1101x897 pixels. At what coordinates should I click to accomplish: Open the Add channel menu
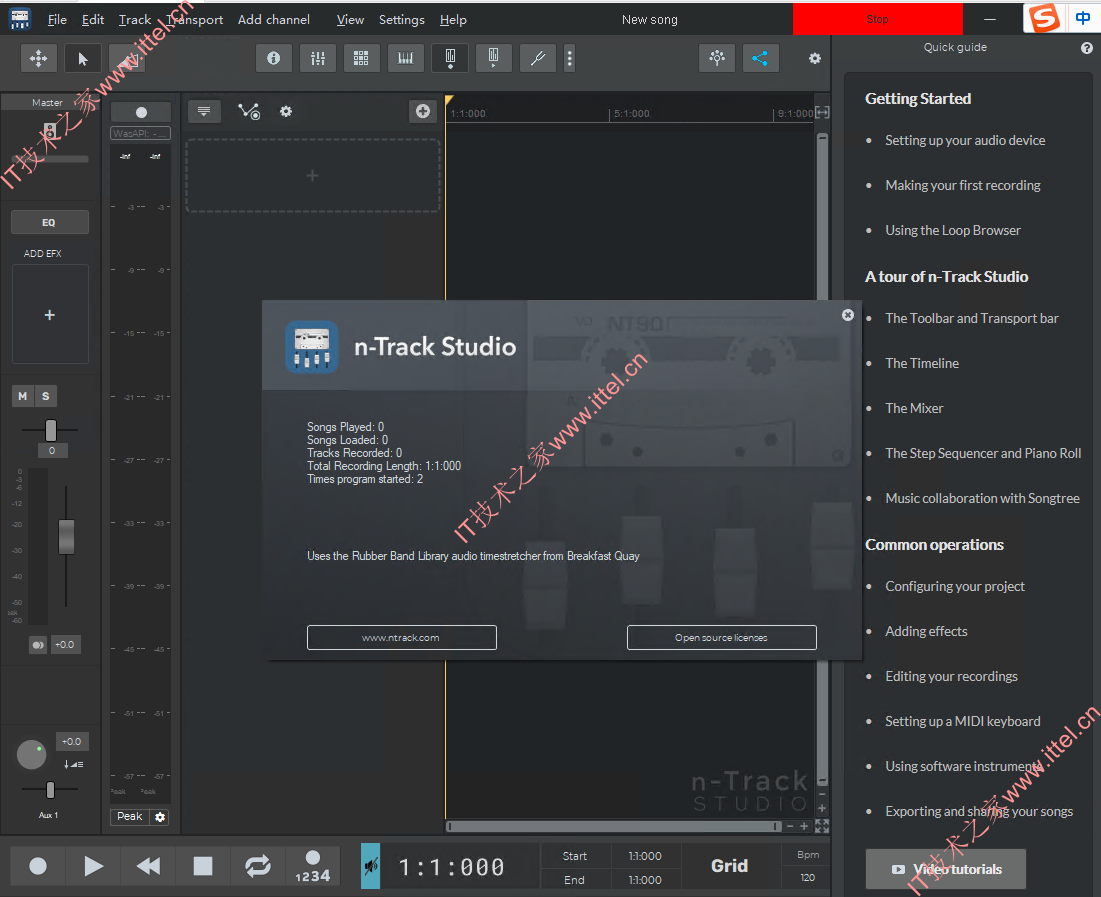(274, 20)
